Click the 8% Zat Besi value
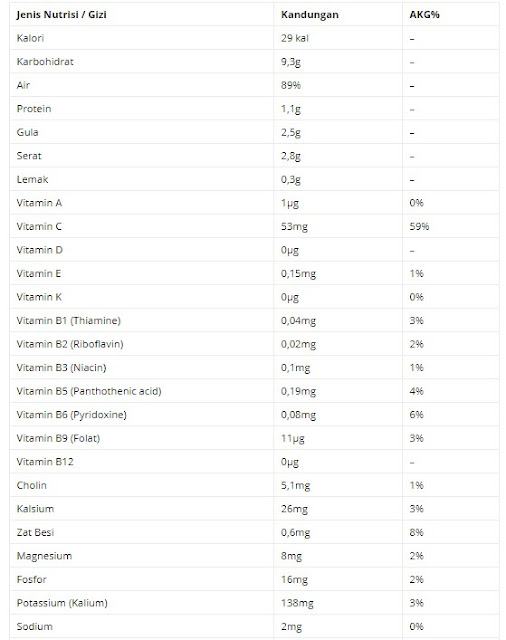This screenshot has height=640, width=506. coord(416,533)
